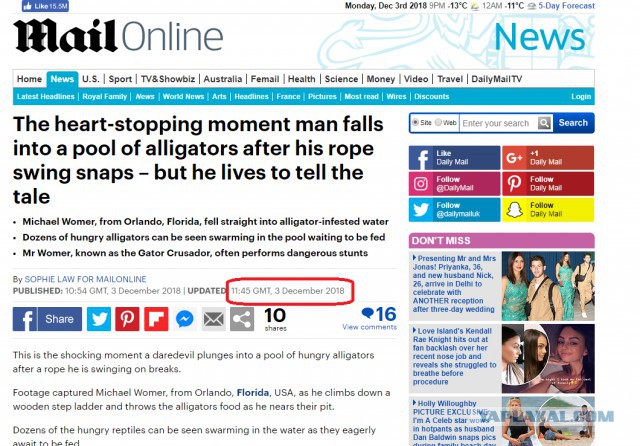640x446 pixels.
Task: View the 16 comments link
Action: (x=369, y=318)
